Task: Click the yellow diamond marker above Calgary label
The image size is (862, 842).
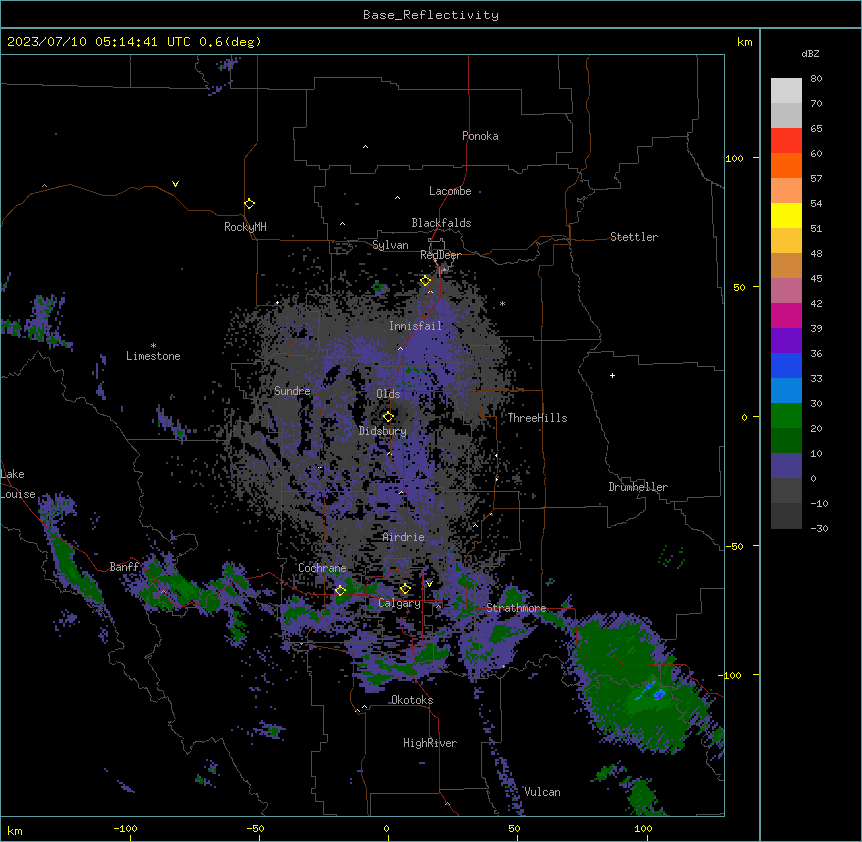Action: (405, 589)
